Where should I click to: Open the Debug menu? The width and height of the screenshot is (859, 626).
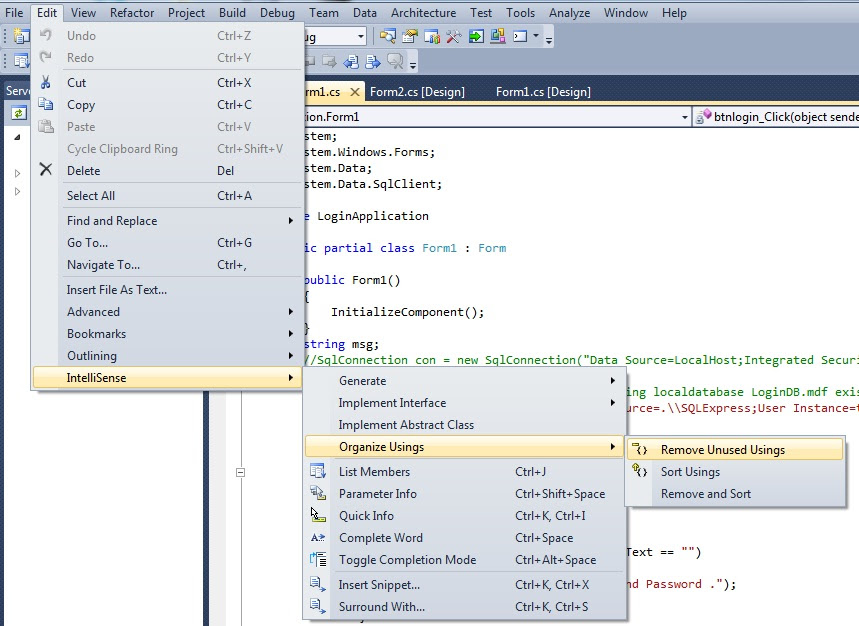pos(277,13)
